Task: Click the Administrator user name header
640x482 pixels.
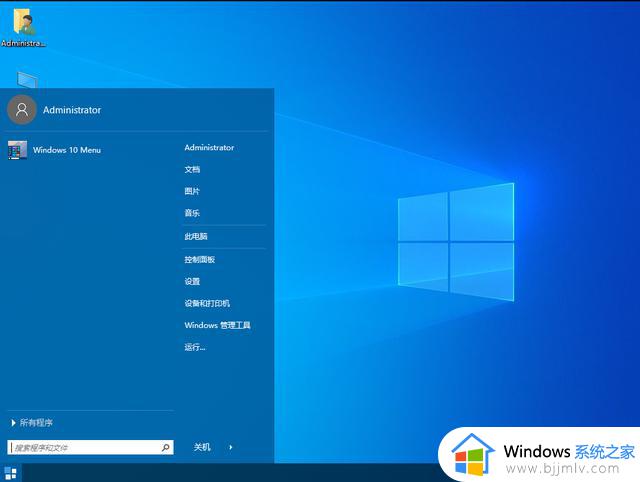Action: pos(72,110)
